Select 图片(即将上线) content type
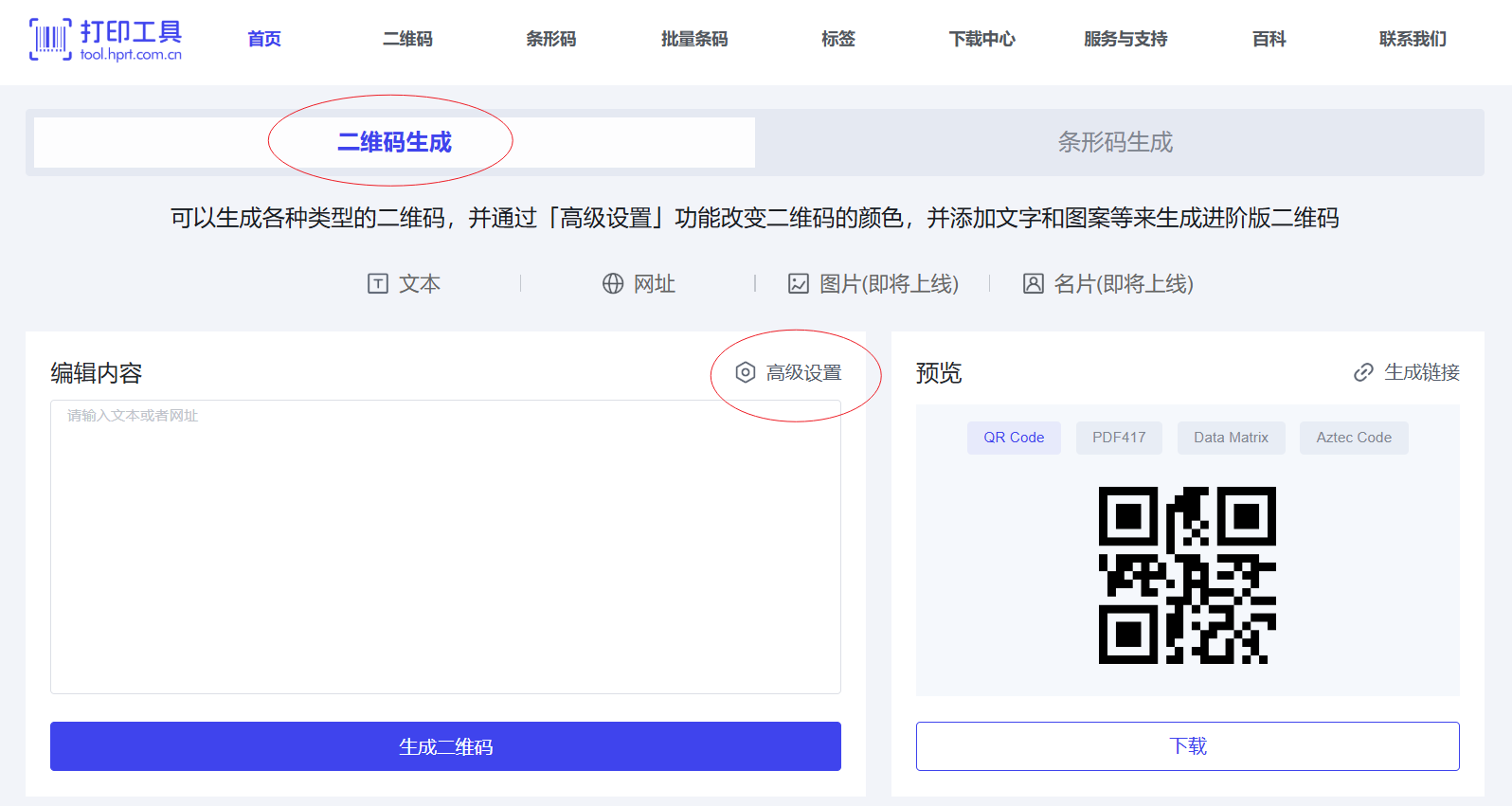The image size is (1512, 806). 873,283
